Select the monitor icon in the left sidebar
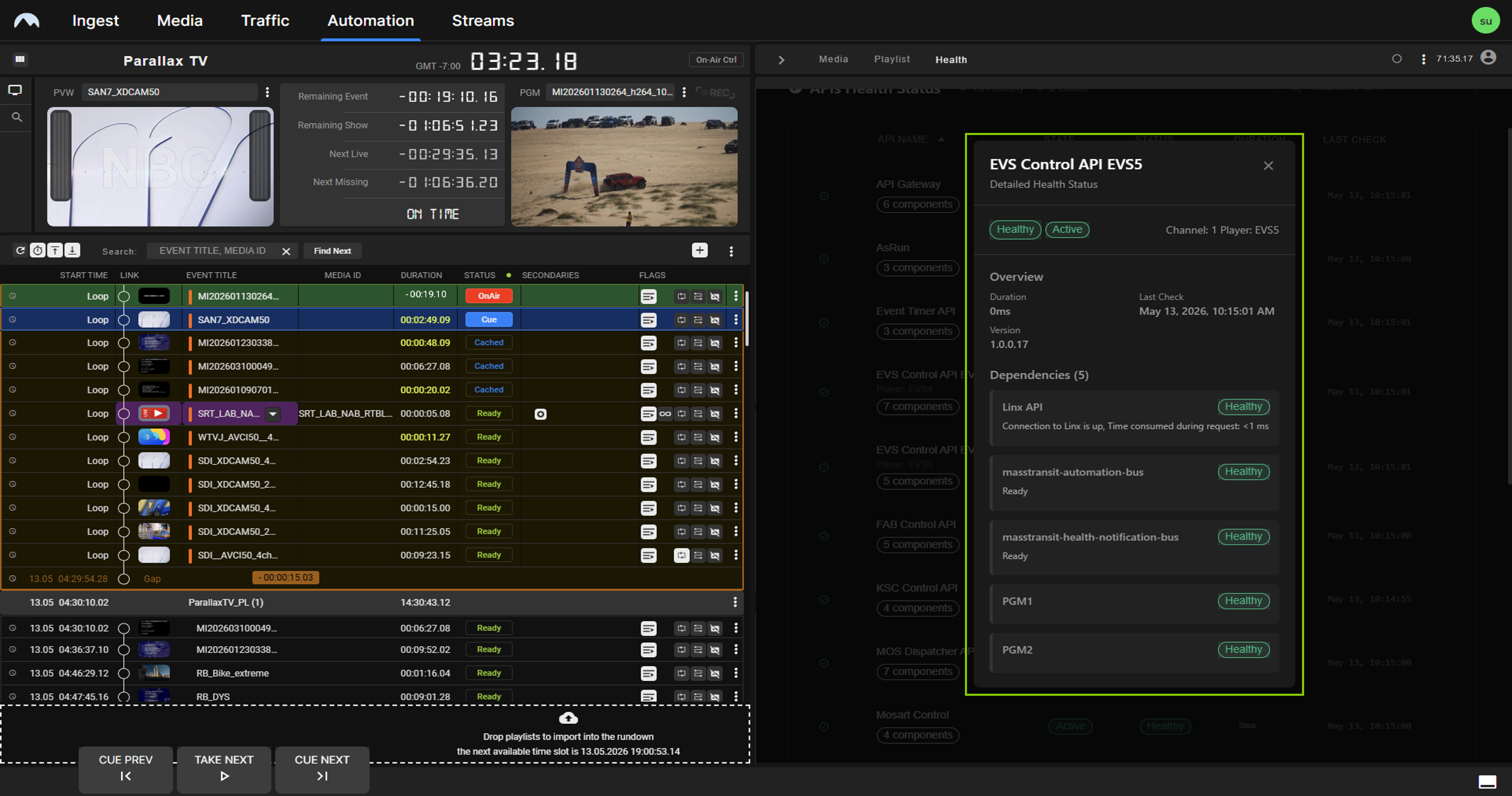The image size is (1512, 796). 15,90
